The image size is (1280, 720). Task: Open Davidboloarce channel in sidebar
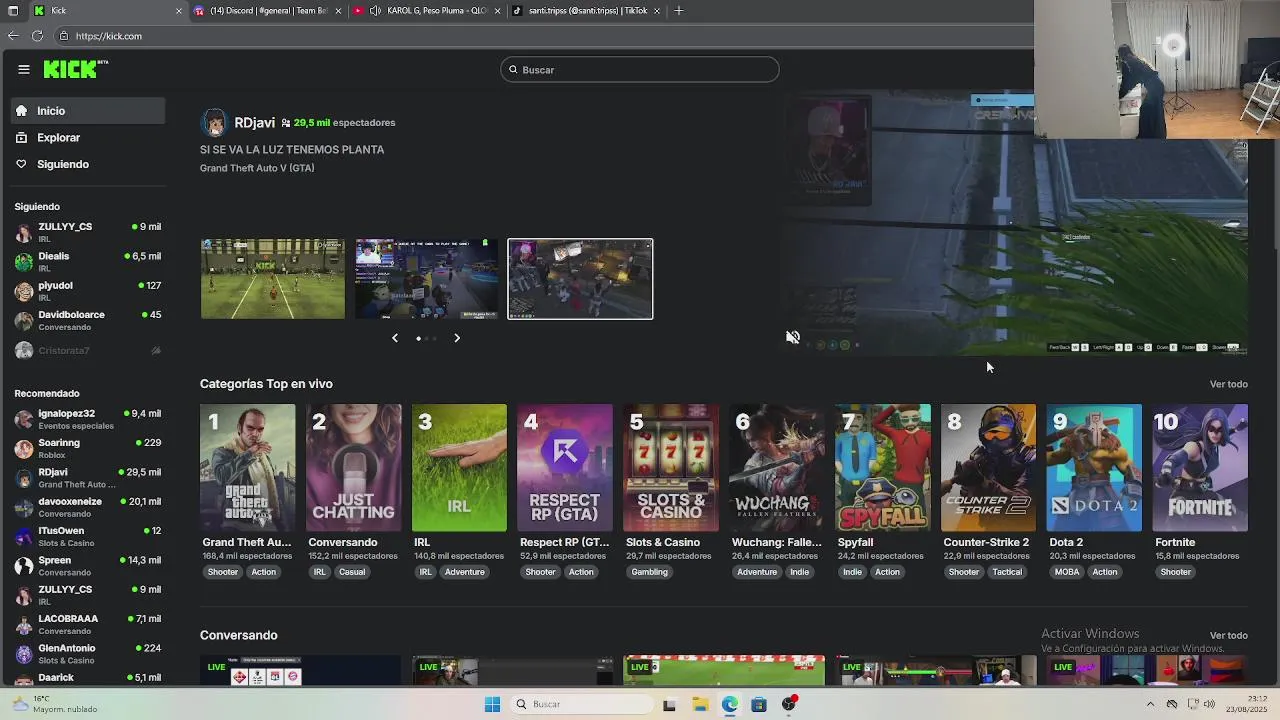click(x=88, y=320)
